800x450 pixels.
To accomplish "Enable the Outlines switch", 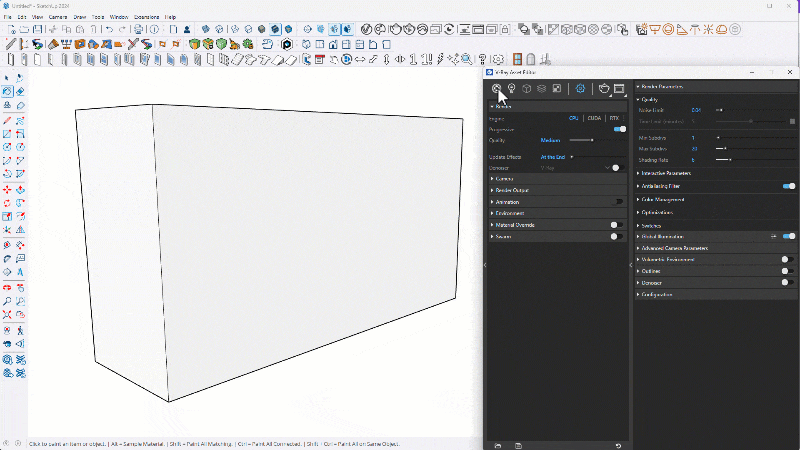I will pyautogui.click(x=787, y=271).
